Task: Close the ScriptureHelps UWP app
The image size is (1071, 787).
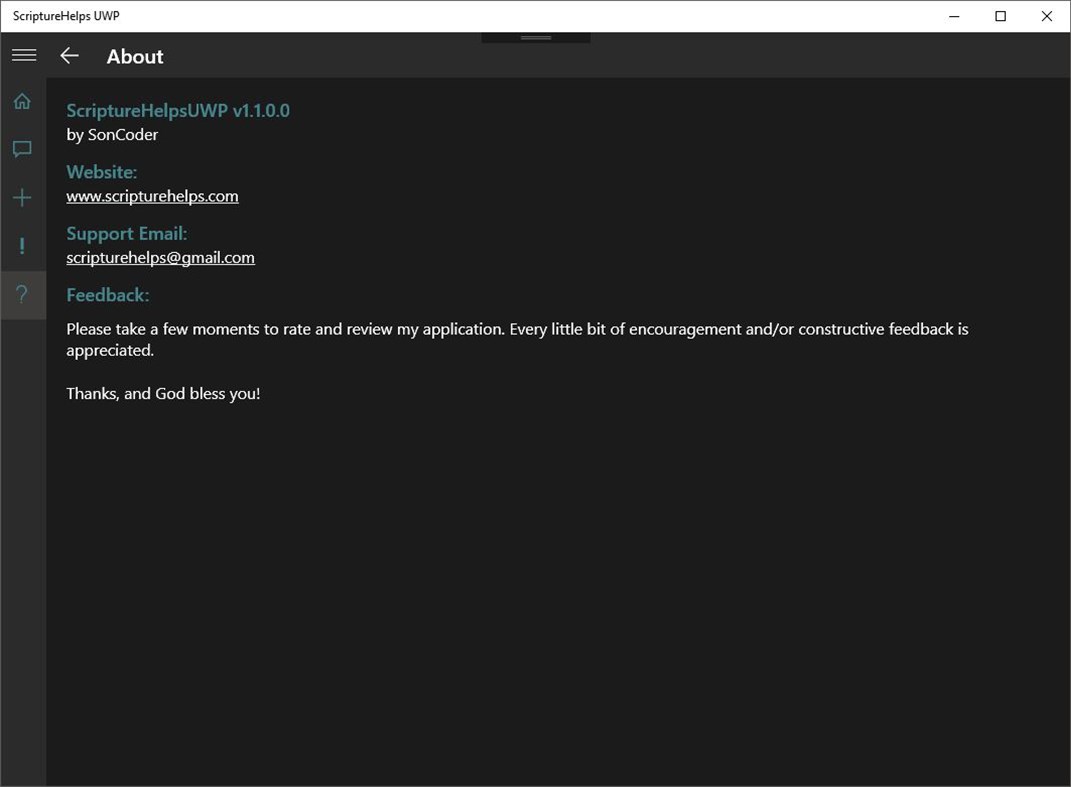Action: pyautogui.click(x=1046, y=16)
